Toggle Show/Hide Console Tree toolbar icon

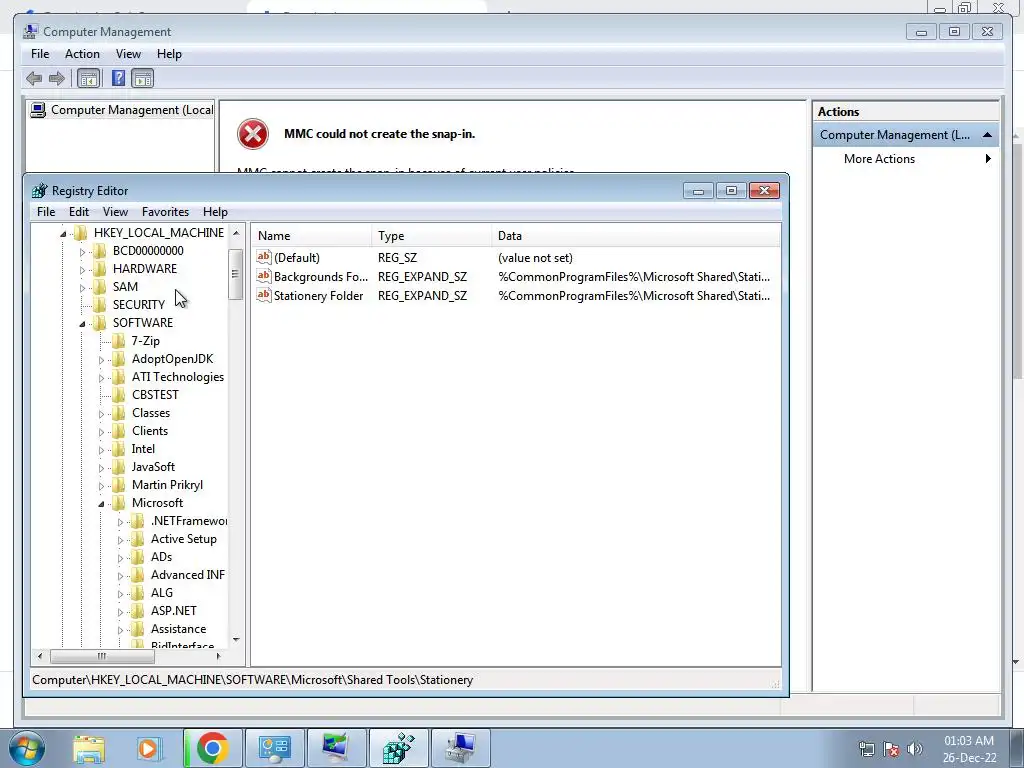pos(88,79)
